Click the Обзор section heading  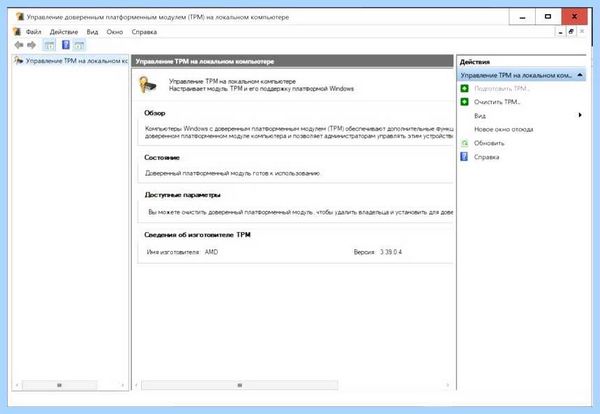(155, 113)
